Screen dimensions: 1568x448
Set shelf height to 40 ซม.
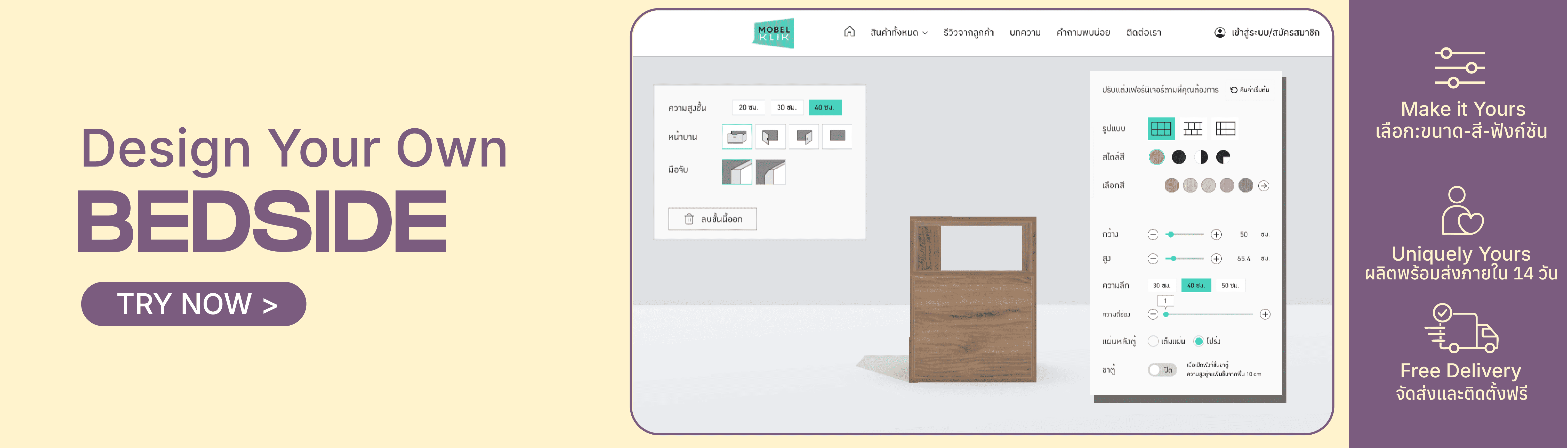pyautogui.click(x=825, y=107)
